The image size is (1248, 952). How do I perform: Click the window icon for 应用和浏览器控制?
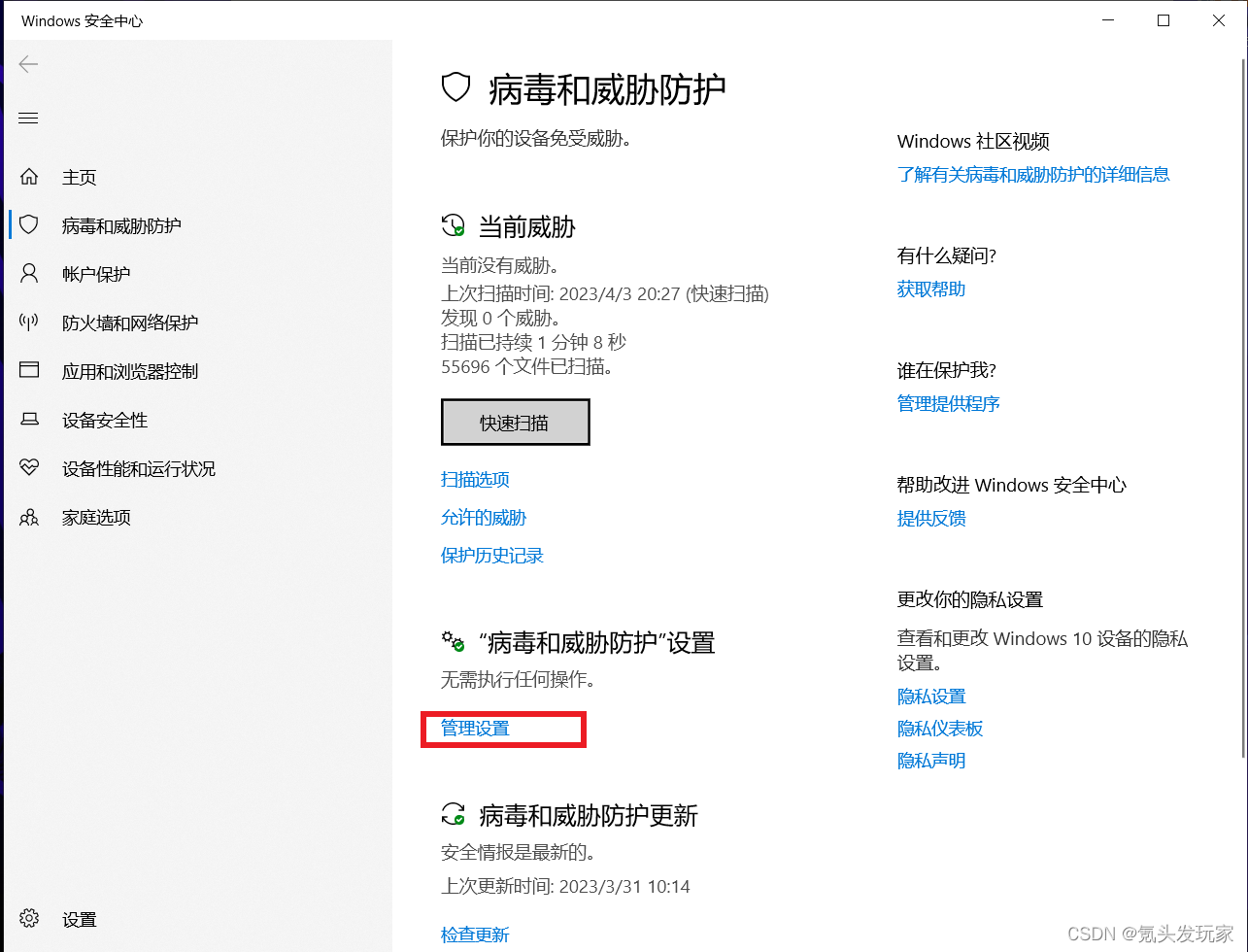point(29,370)
